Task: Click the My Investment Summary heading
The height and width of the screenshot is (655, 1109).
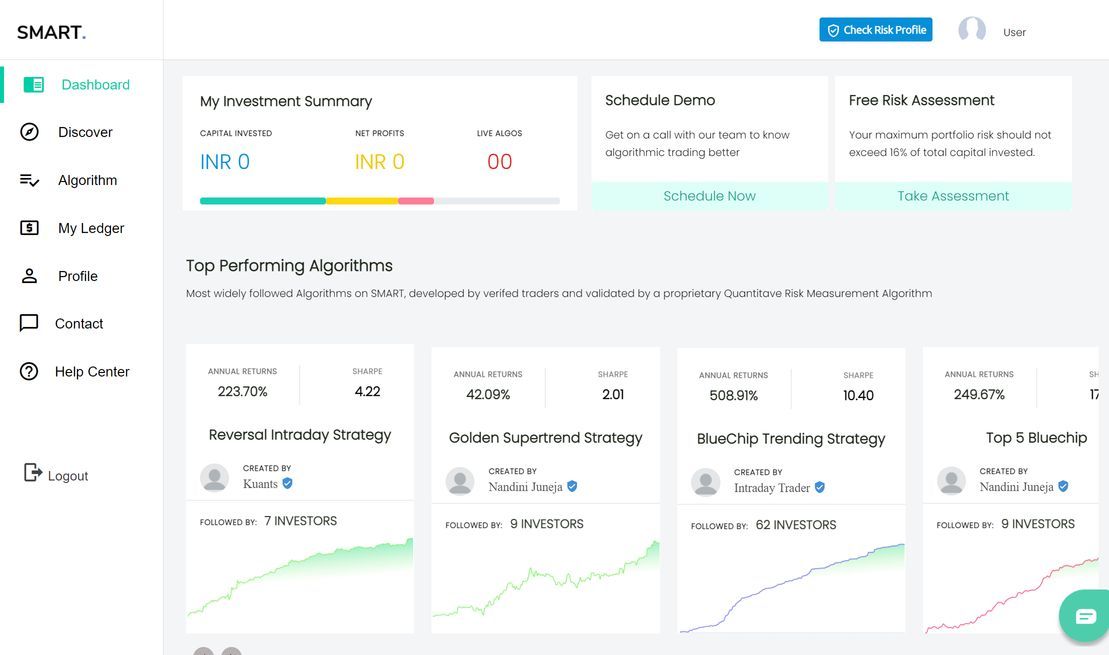Action: click(x=286, y=101)
